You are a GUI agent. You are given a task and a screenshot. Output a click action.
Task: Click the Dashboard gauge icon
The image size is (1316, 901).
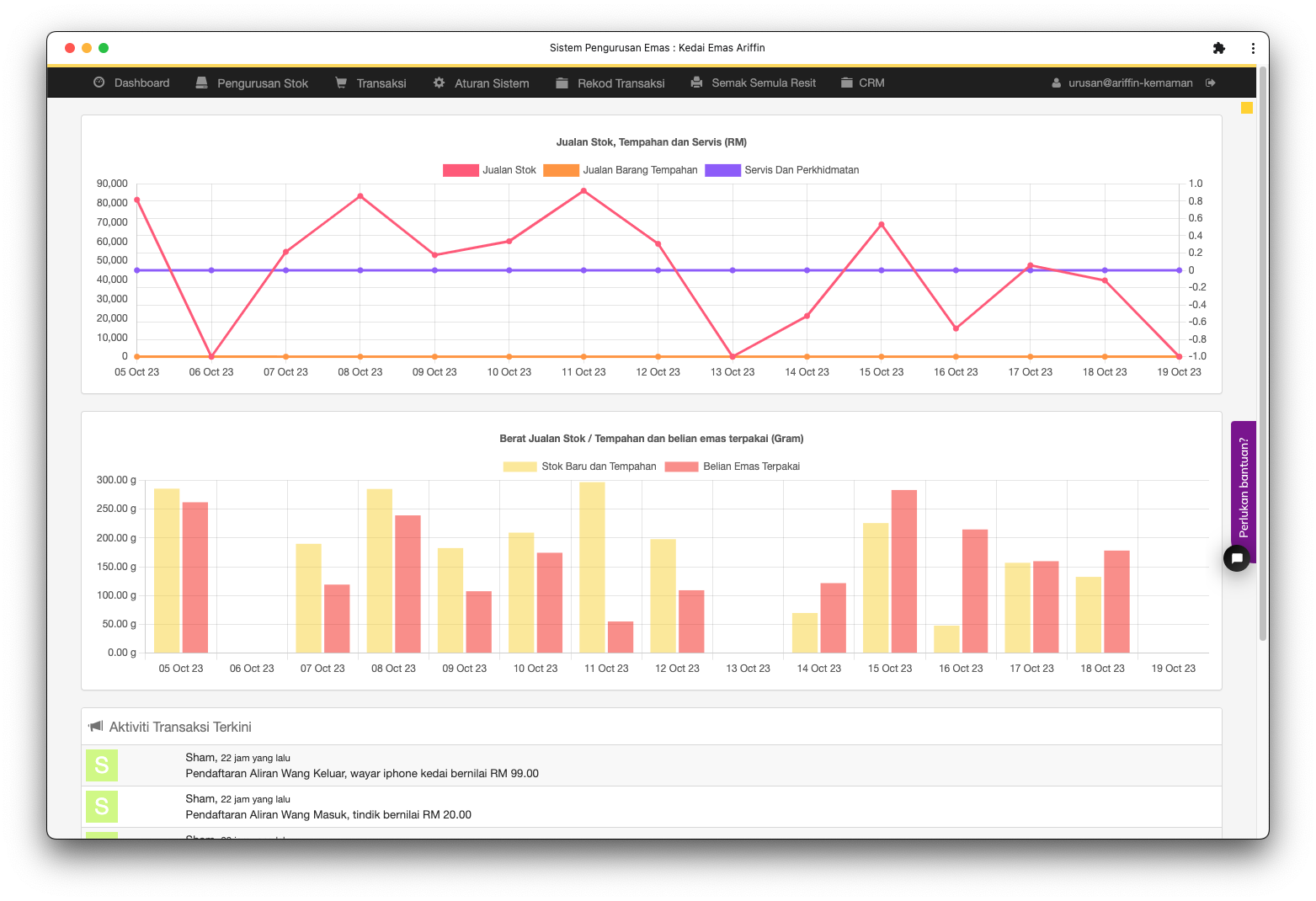tap(99, 83)
